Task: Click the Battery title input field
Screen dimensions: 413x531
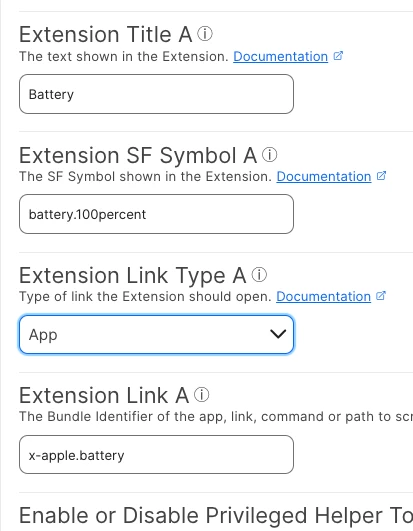Action: pos(156,94)
